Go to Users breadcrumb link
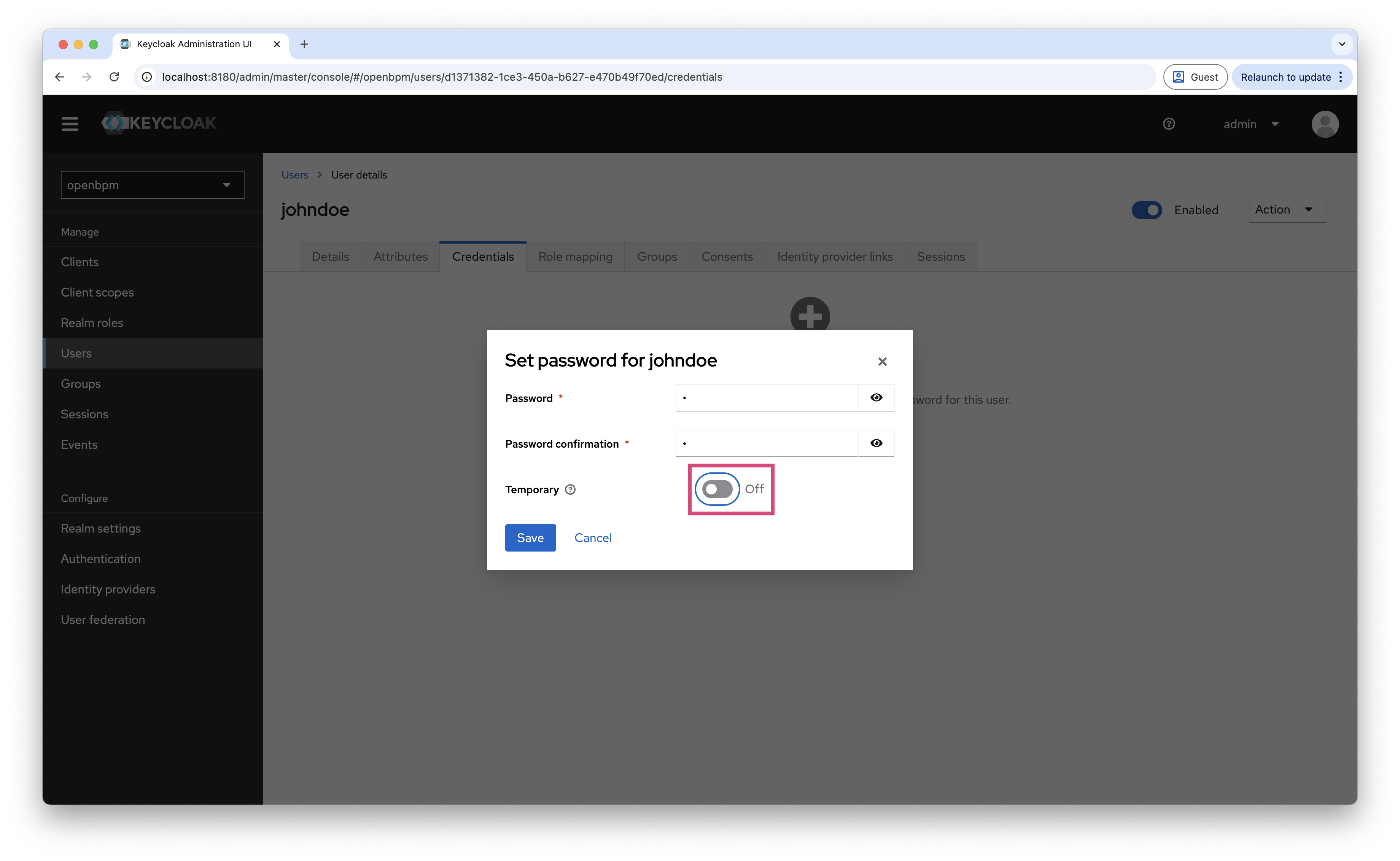Viewport: 1400px width, 861px height. pyautogui.click(x=295, y=175)
